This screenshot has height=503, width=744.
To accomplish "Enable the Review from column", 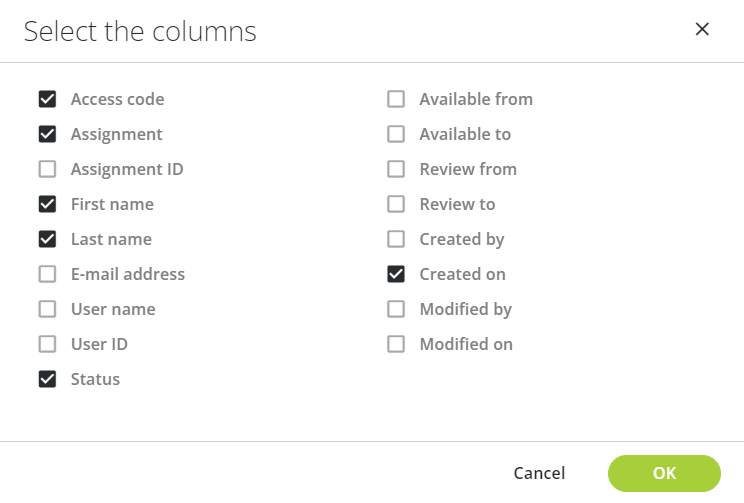I will (x=396, y=169).
